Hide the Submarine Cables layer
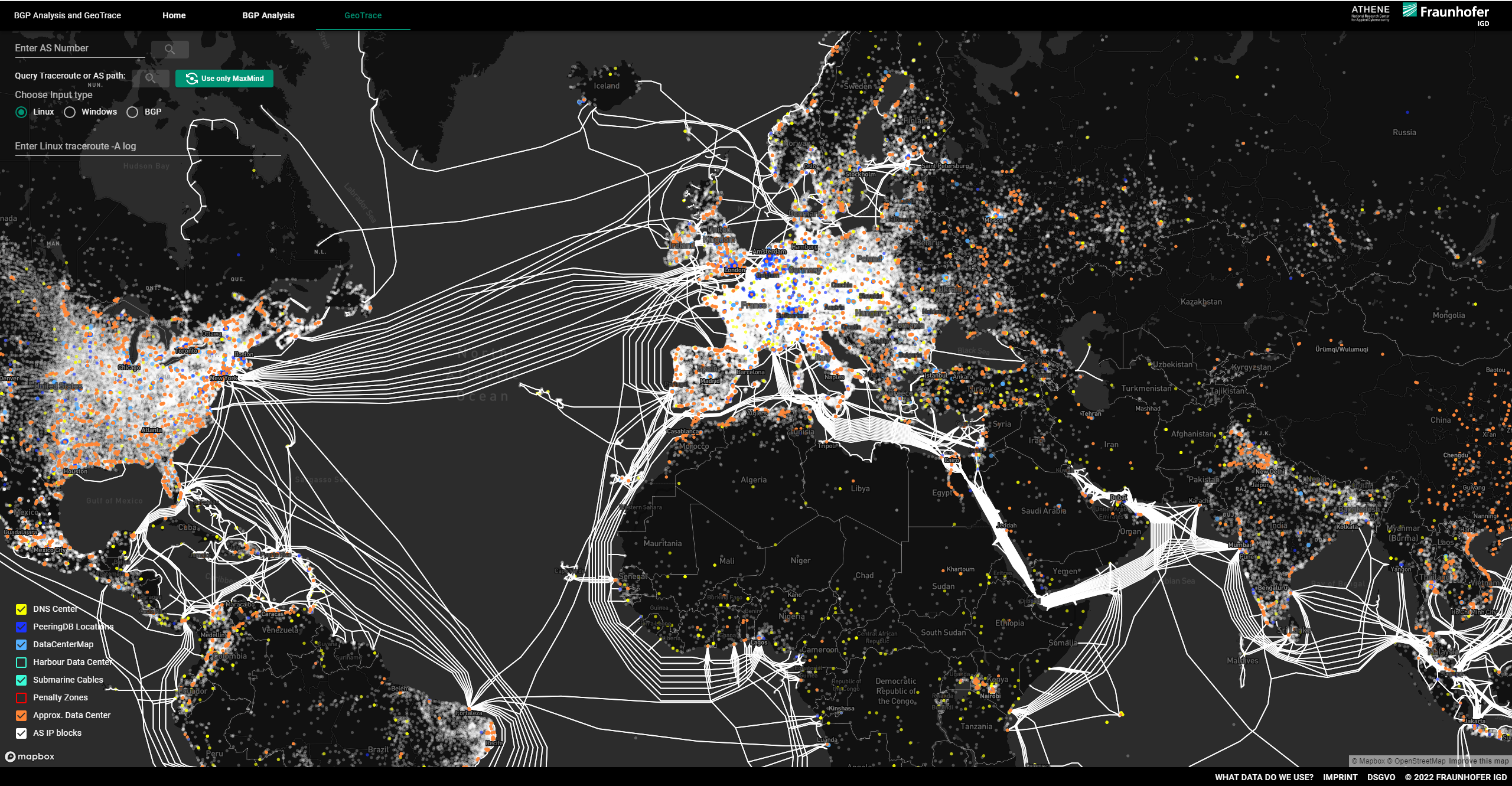Image resolution: width=1512 pixels, height=786 pixels. tap(21, 680)
